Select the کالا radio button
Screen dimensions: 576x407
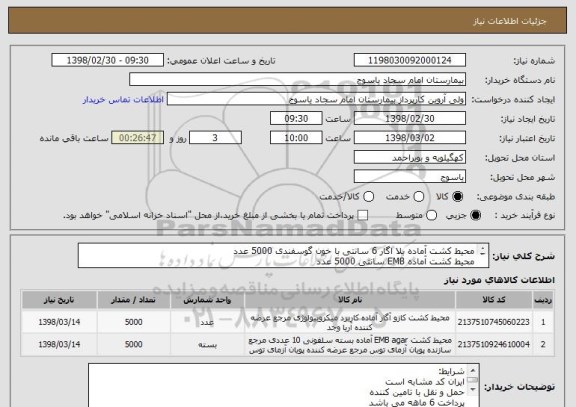pyautogui.click(x=457, y=197)
